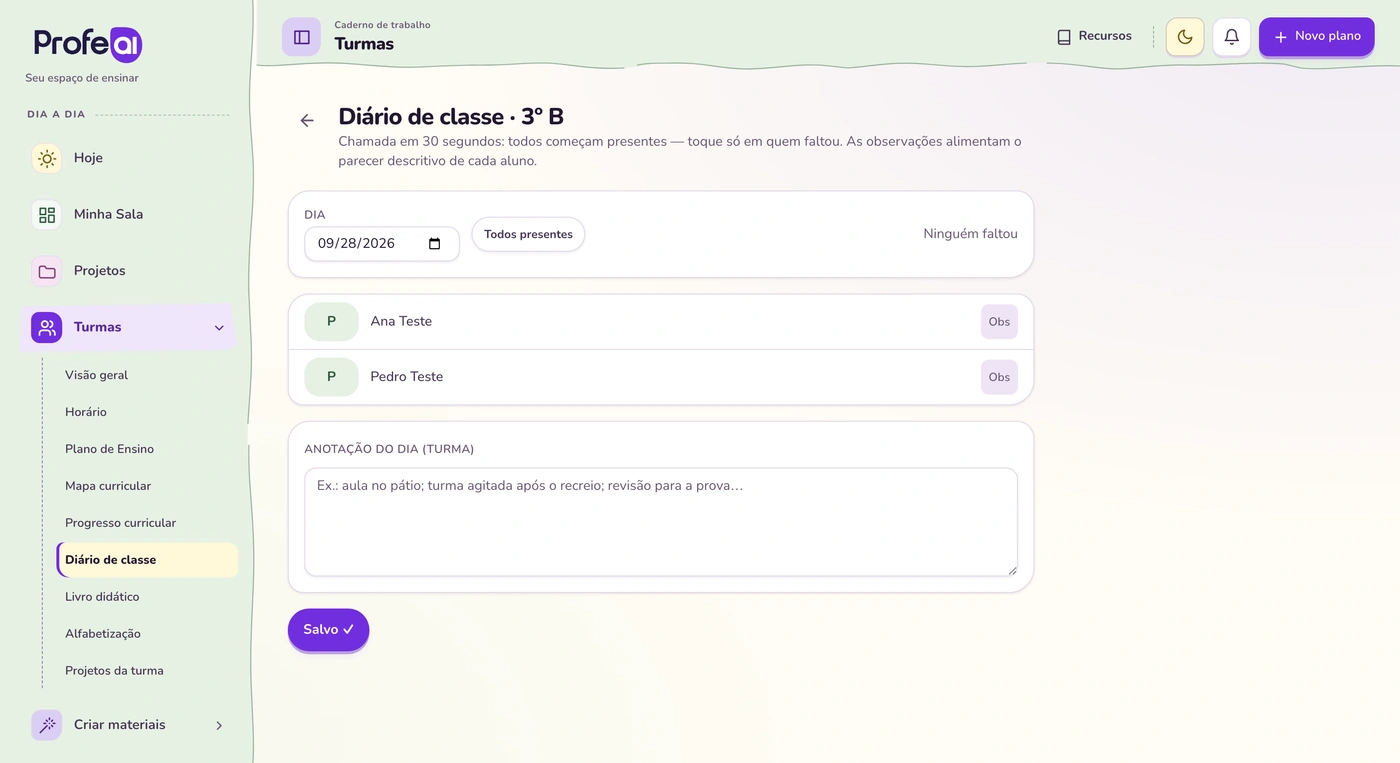Click the 'Pedro Teste' student name
1400x763 pixels.
(407, 377)
